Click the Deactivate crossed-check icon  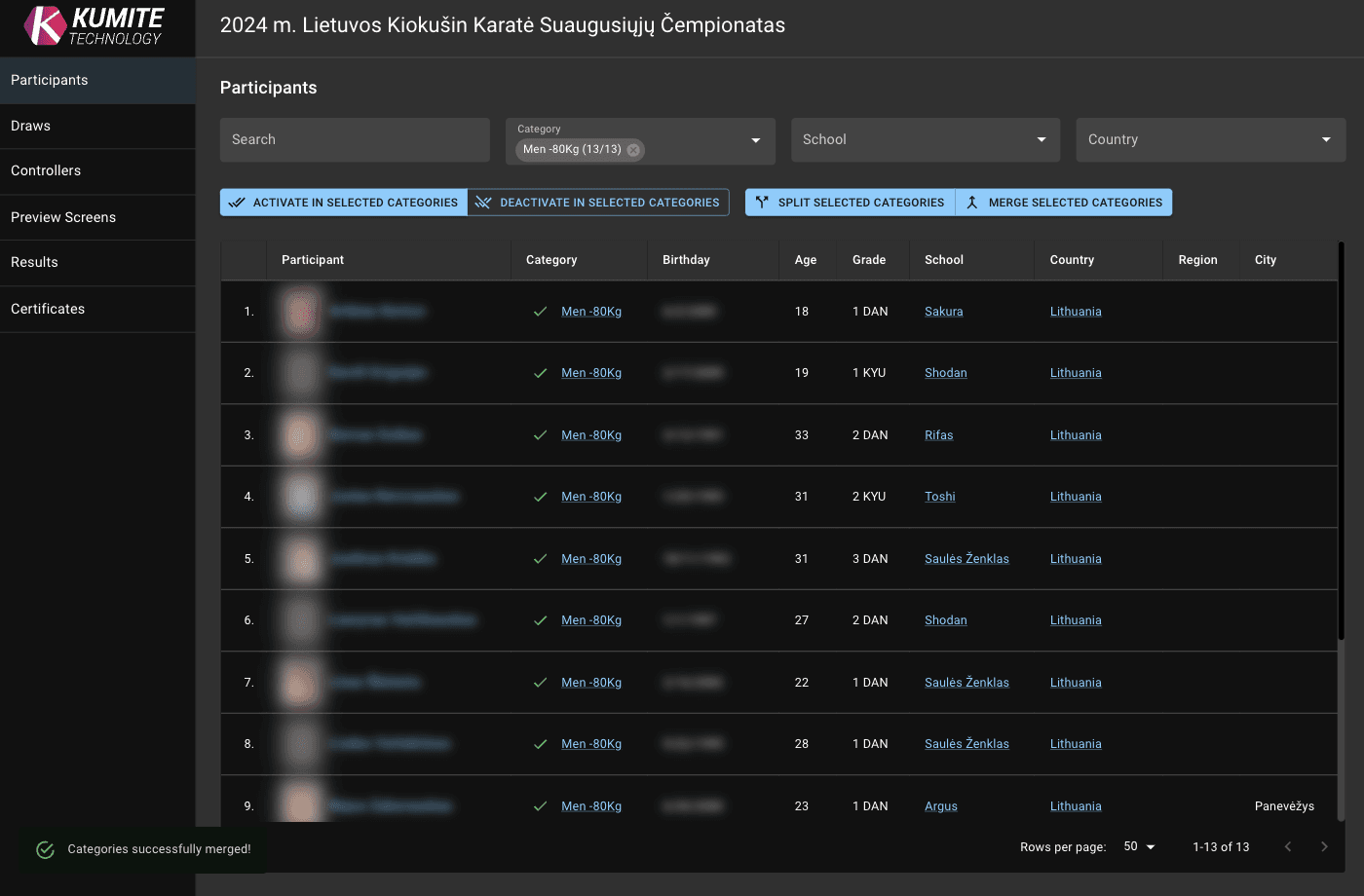483,203
